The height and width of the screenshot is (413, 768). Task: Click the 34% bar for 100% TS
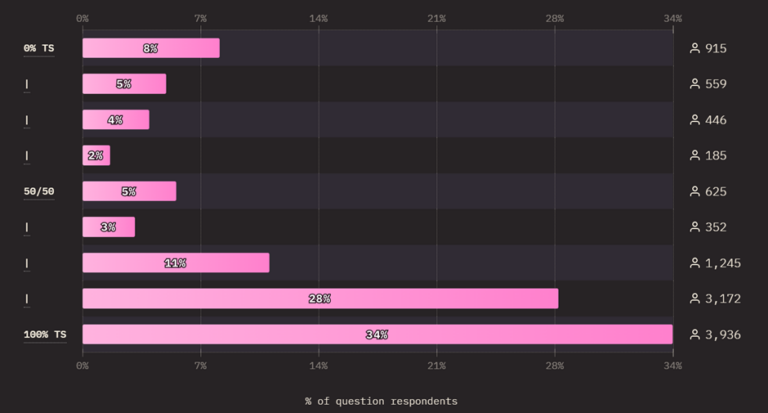378,334
